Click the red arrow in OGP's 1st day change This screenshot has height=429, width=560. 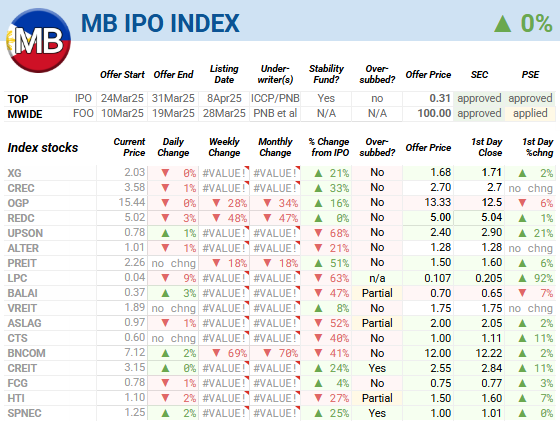click(x=522, y=203)
